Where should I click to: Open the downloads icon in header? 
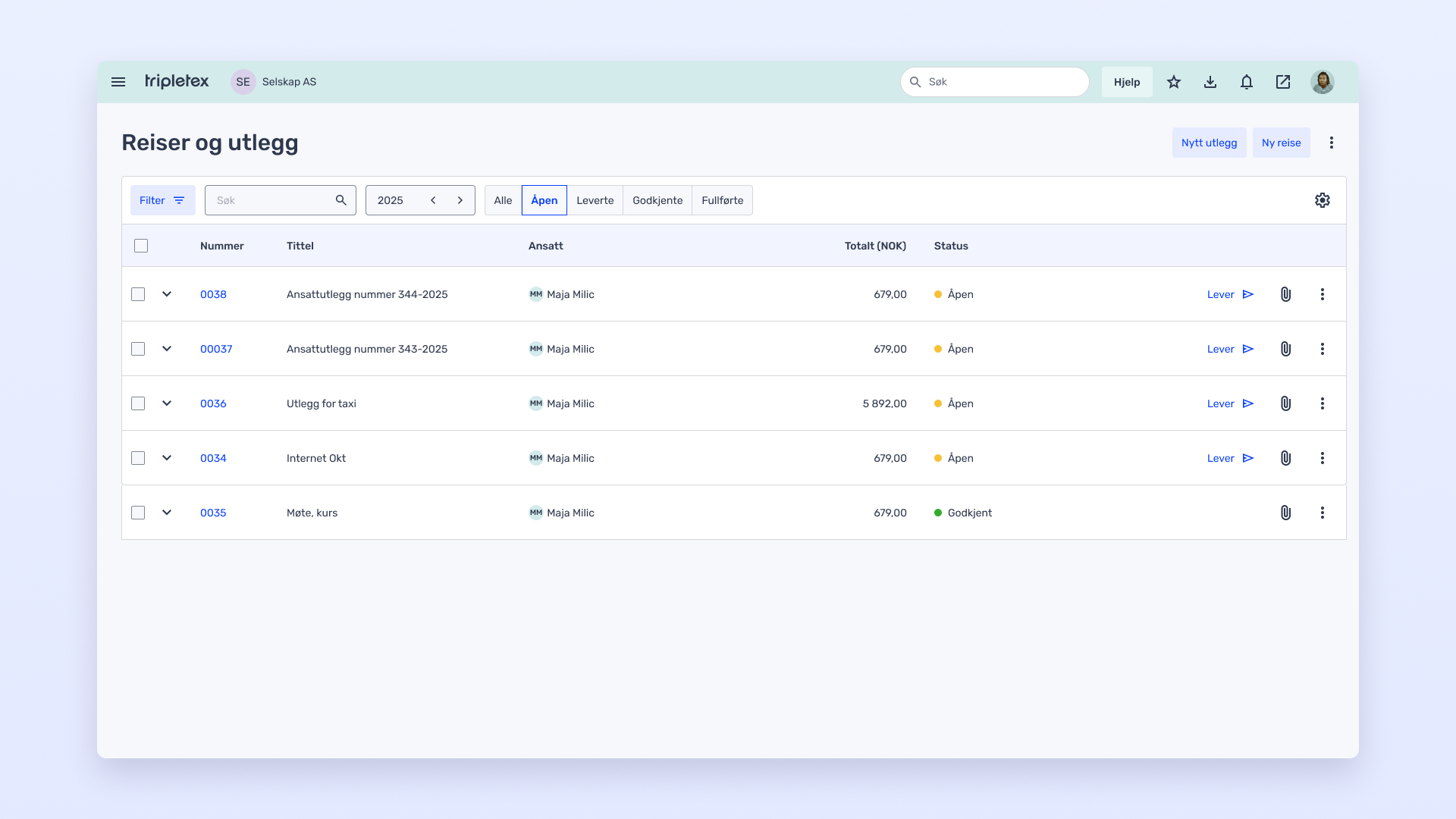pos(1210,82)
